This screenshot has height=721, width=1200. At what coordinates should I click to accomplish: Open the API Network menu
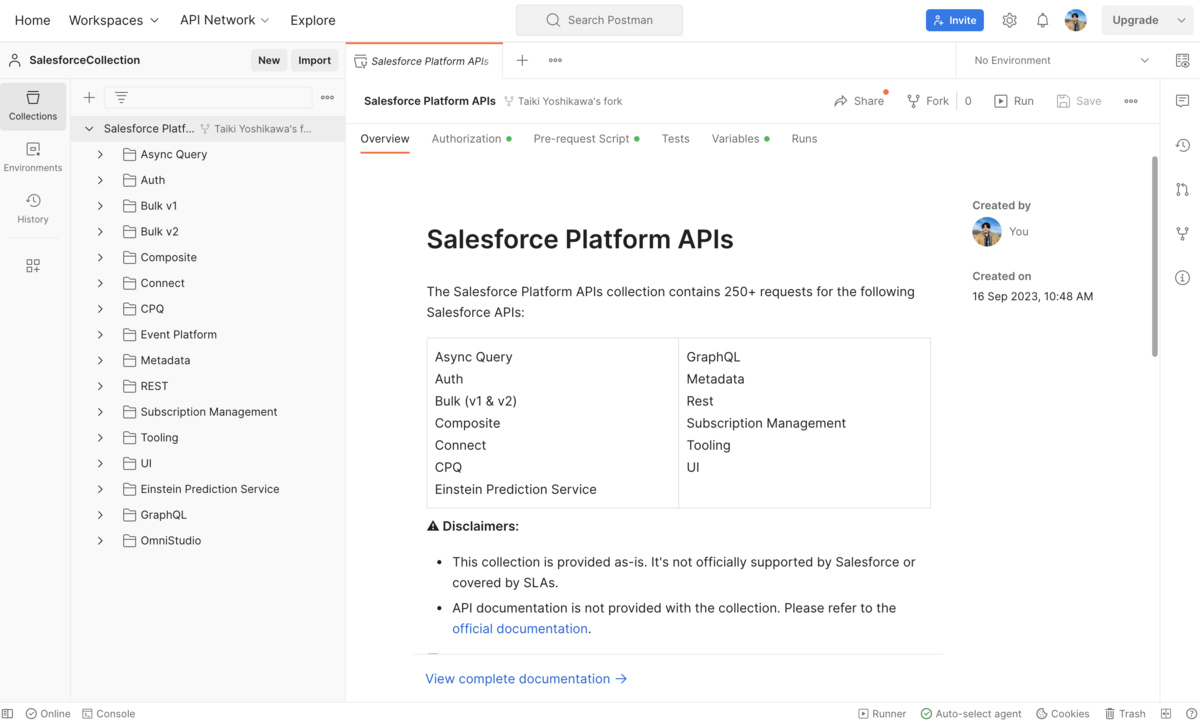click(x=224, y=19)
